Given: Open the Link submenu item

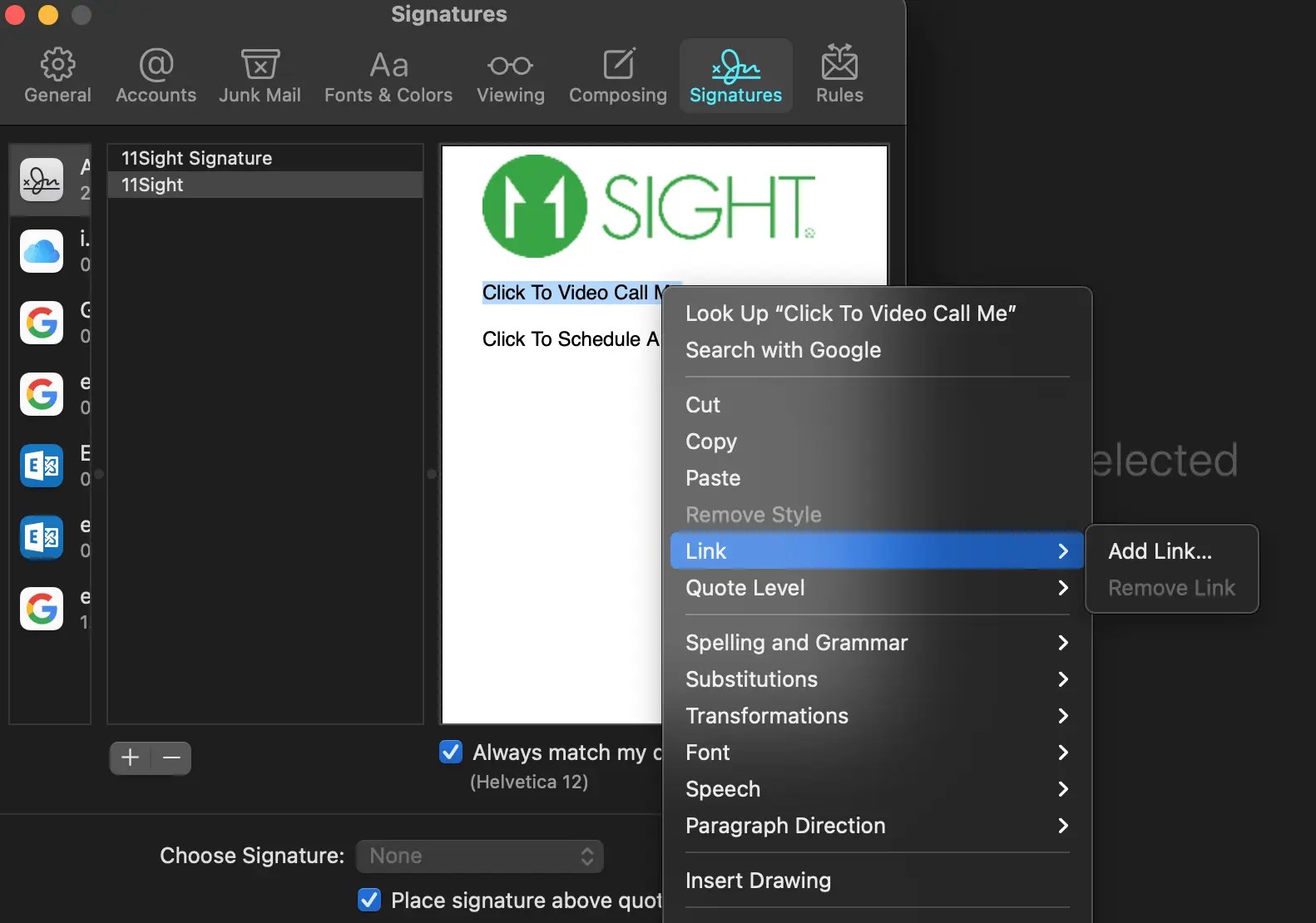Looking at the screenshot, I should point(877,551).
